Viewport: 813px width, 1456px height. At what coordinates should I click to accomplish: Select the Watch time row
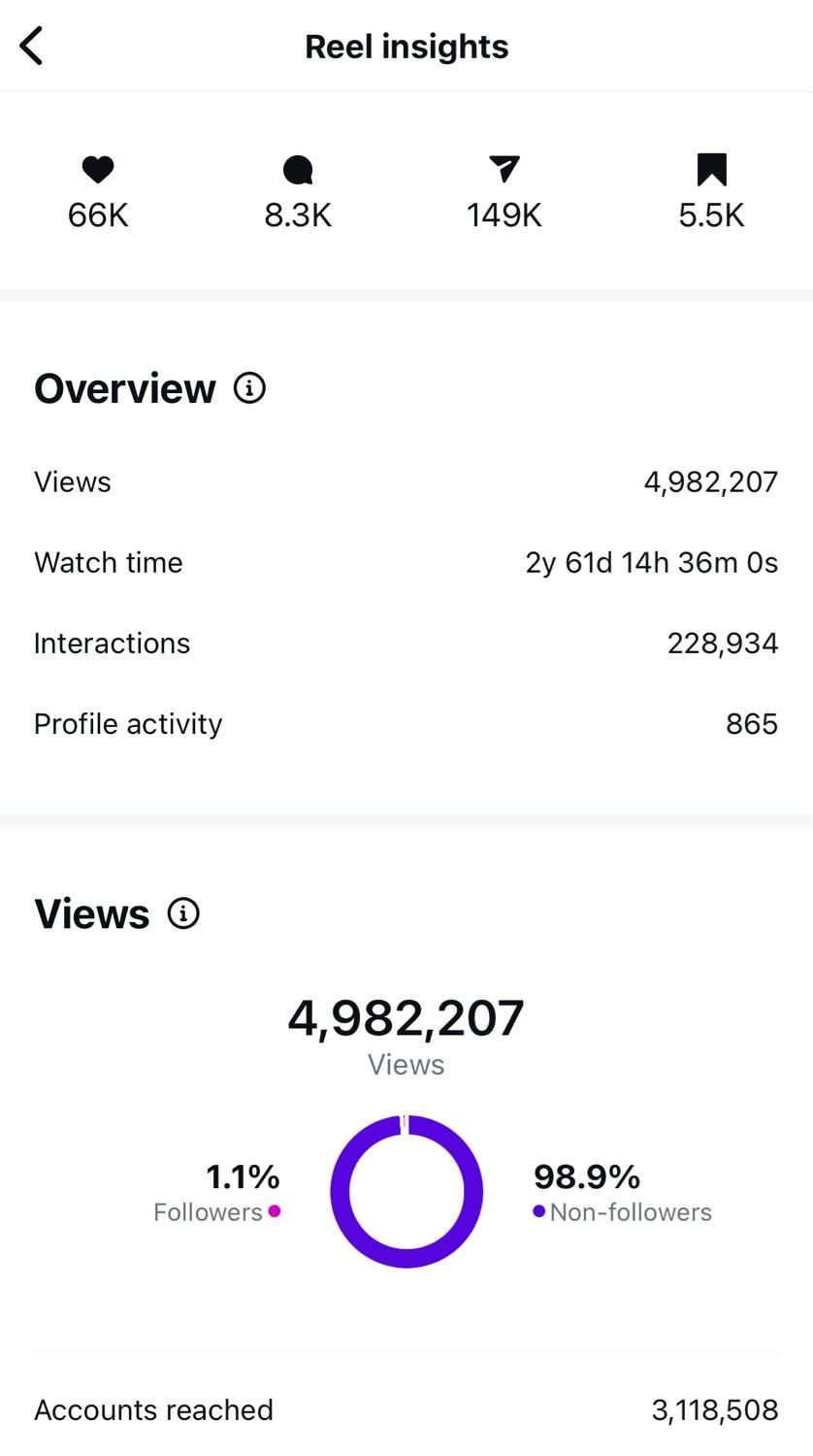[x=406, y=562]
